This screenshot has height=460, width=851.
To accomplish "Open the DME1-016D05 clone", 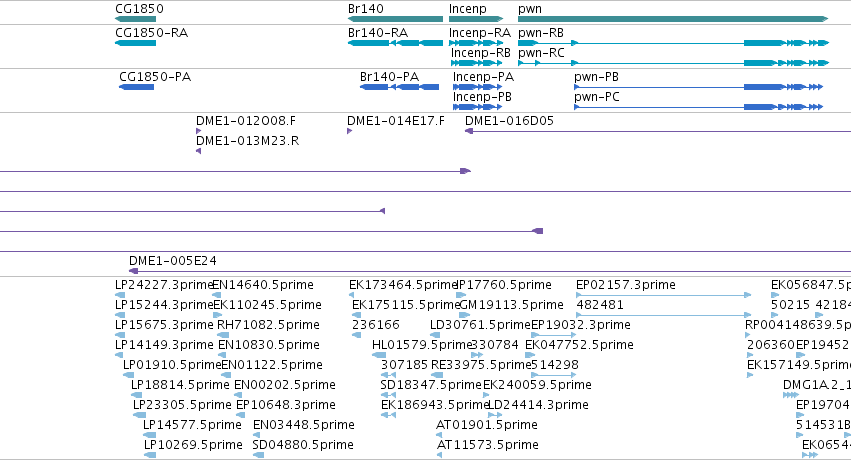I will click(658, 131).
